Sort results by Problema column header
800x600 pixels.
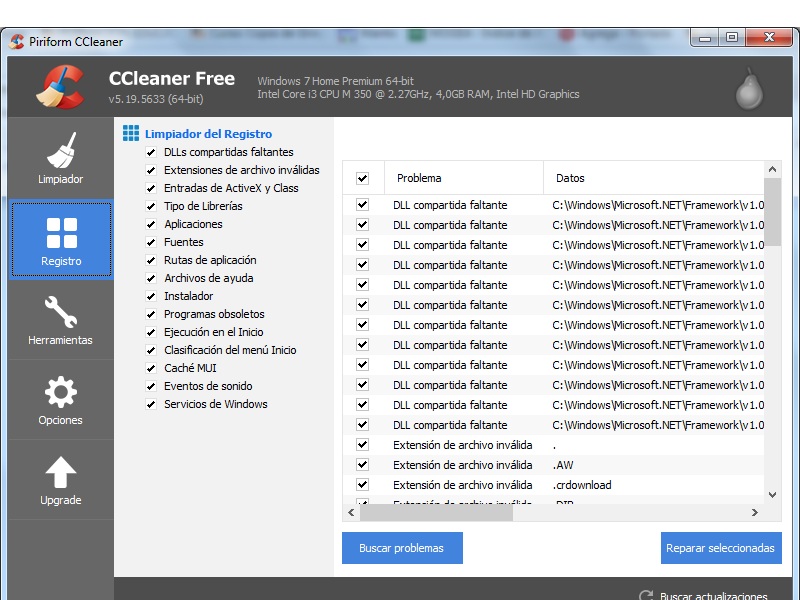pos(464,178)
